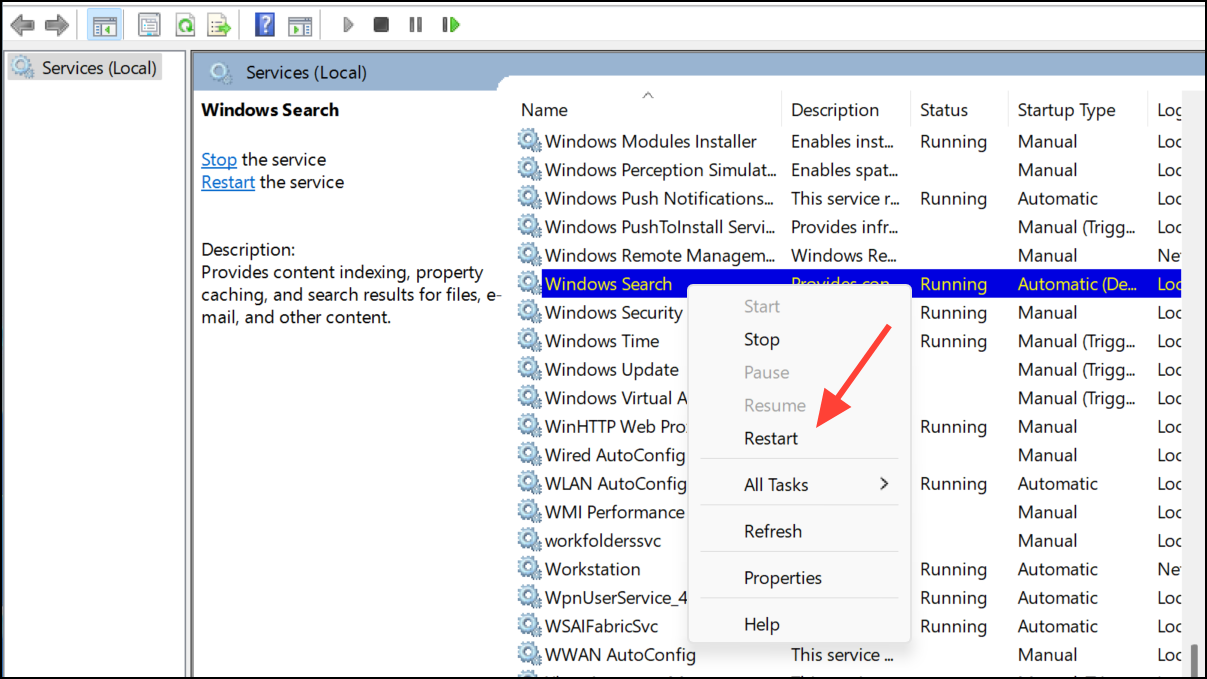Image resolution: width=1207 pixels, height=679 pixels.
Task: Select the highlighted Windows Search service name
Action: pos(608,284)
